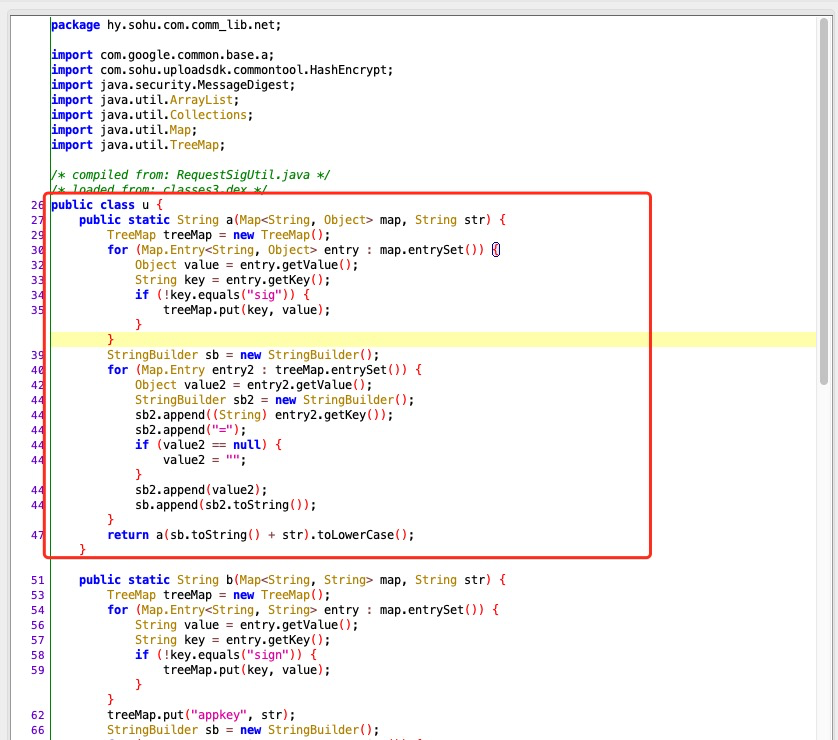Viewport: 838px width, 740px height.
Task: Click the closing brace on the yellow highlighted line
Action: click(111, 340)
